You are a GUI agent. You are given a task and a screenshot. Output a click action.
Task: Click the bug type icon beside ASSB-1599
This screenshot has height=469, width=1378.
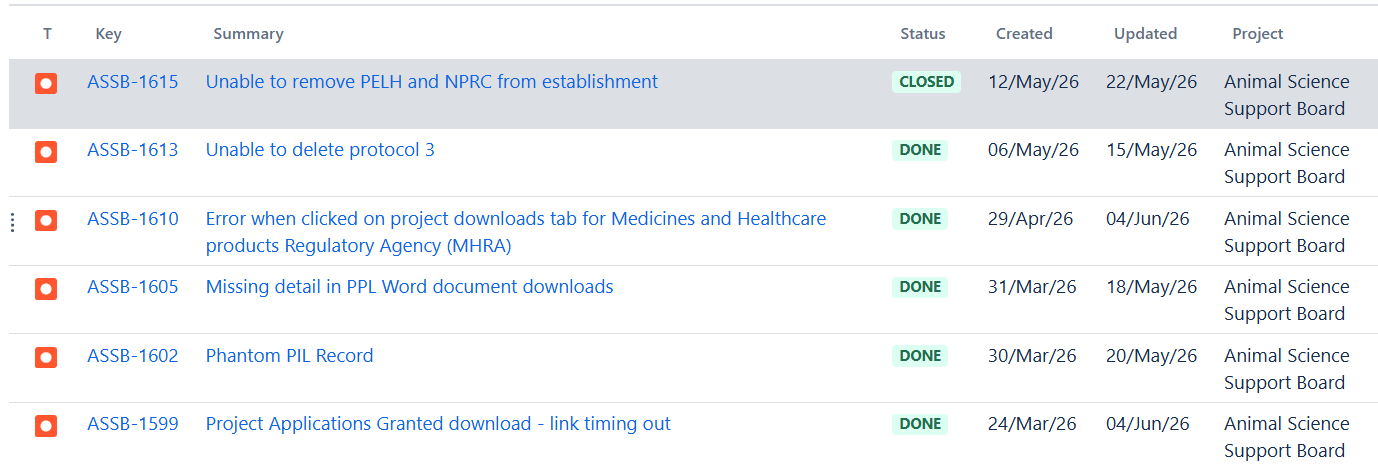46,426
